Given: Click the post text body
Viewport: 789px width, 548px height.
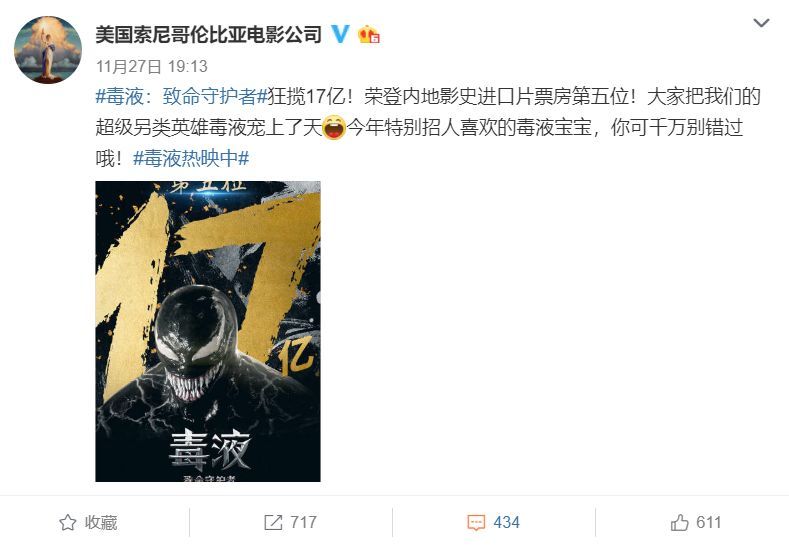Looking at the screenshot, I should click(428, 128).
